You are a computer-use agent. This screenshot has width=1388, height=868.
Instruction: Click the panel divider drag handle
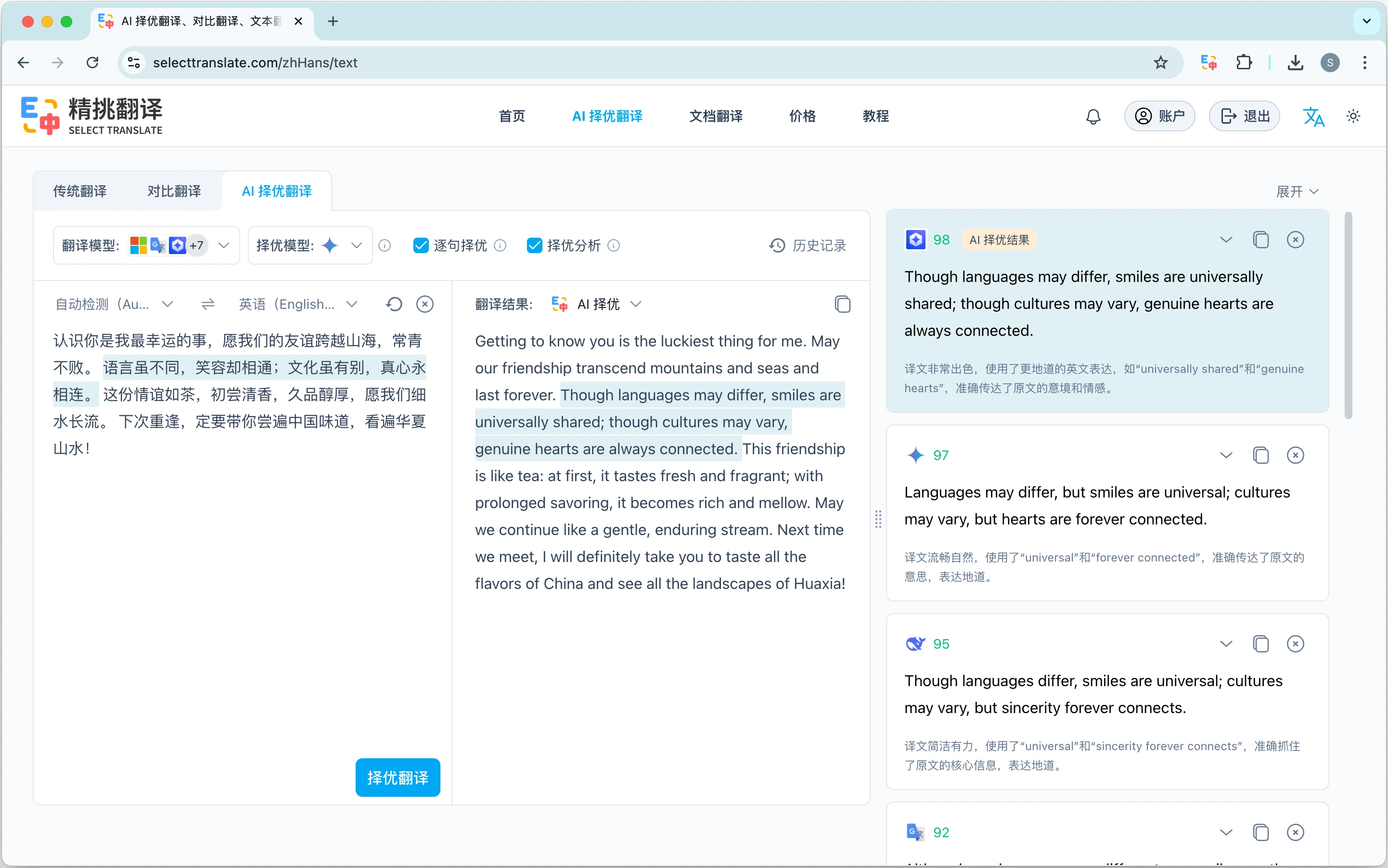point(877,519)
